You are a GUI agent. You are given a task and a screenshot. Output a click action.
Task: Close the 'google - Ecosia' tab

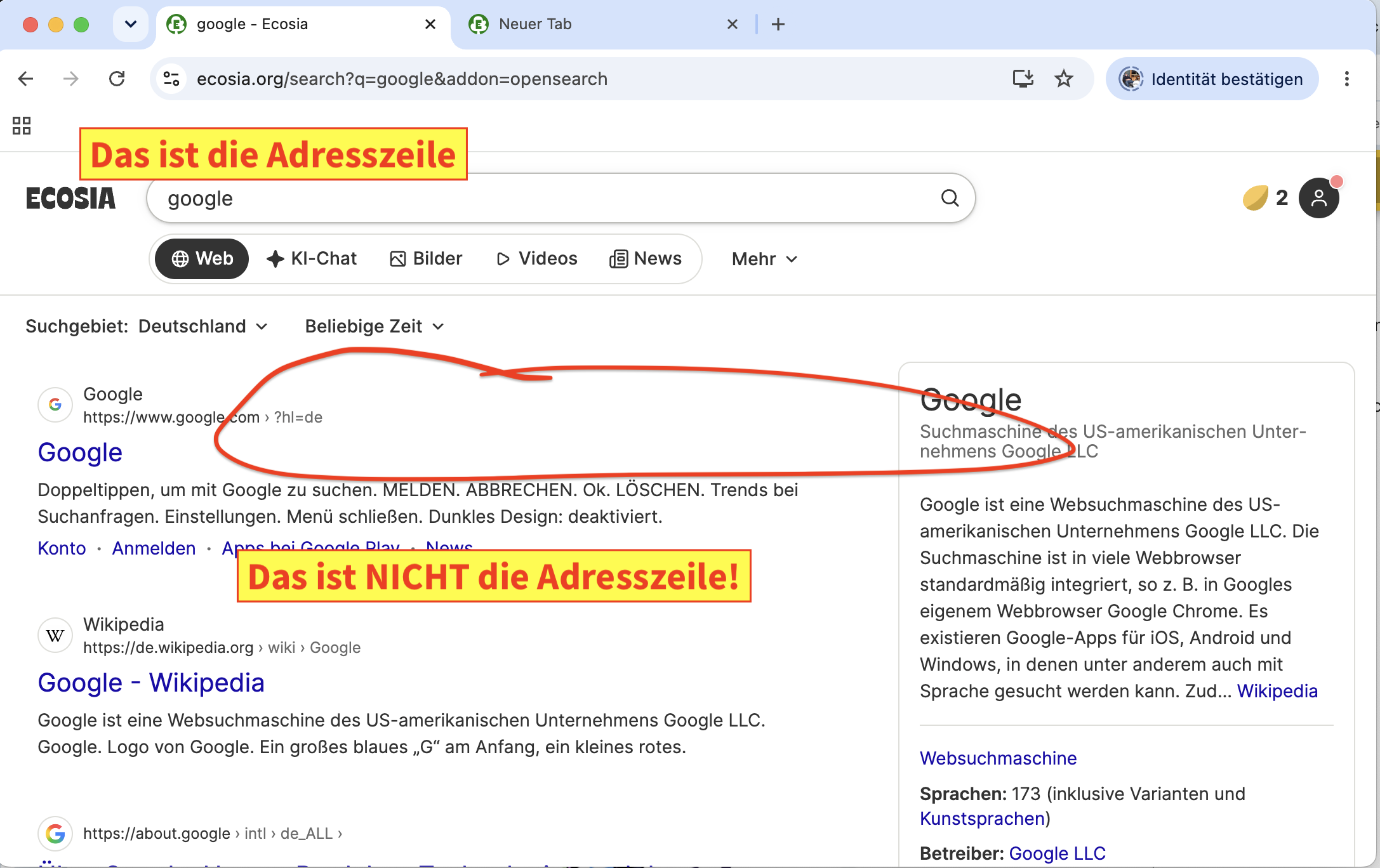430,24
